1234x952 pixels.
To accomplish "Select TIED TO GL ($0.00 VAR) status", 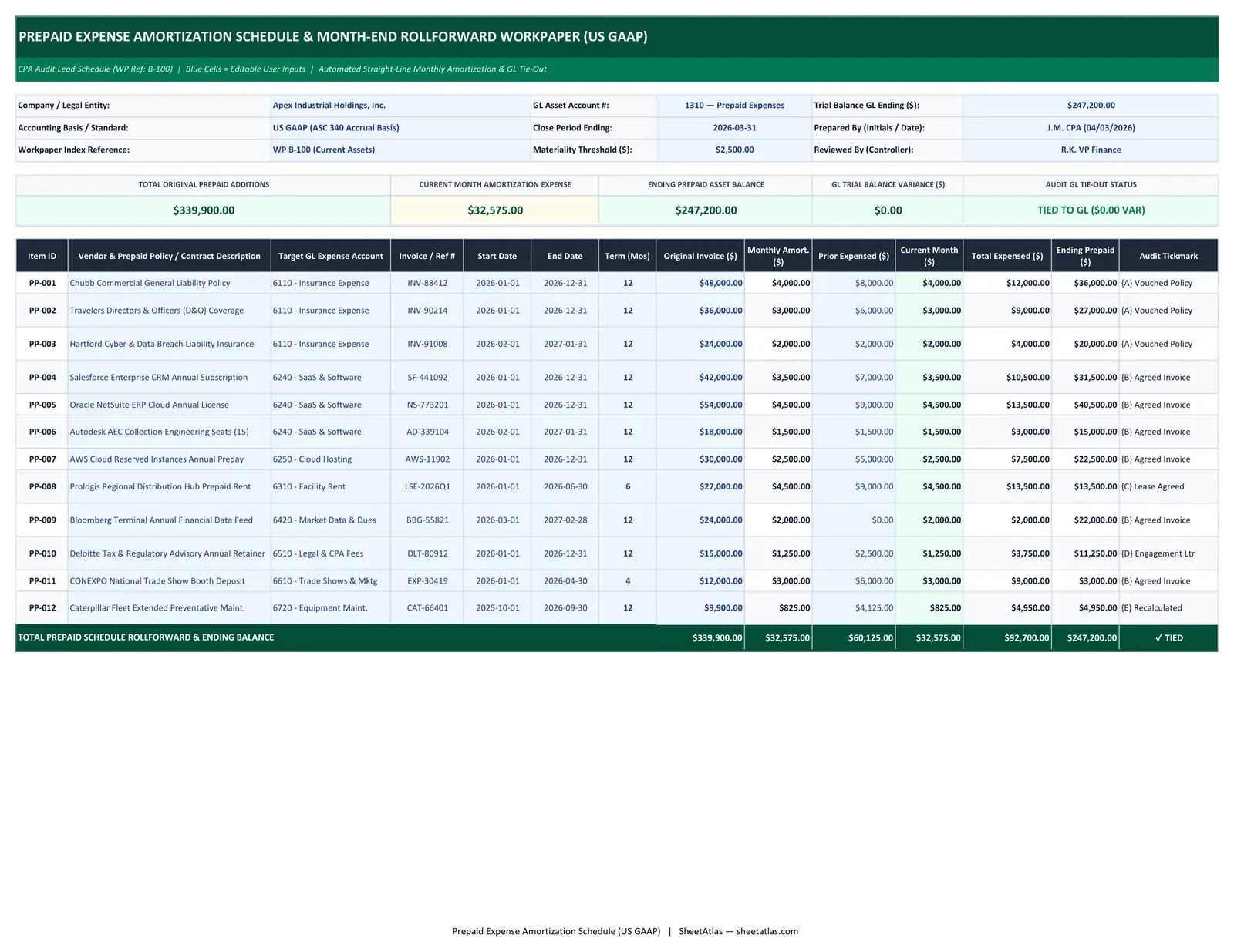I will coord(1091,210).
